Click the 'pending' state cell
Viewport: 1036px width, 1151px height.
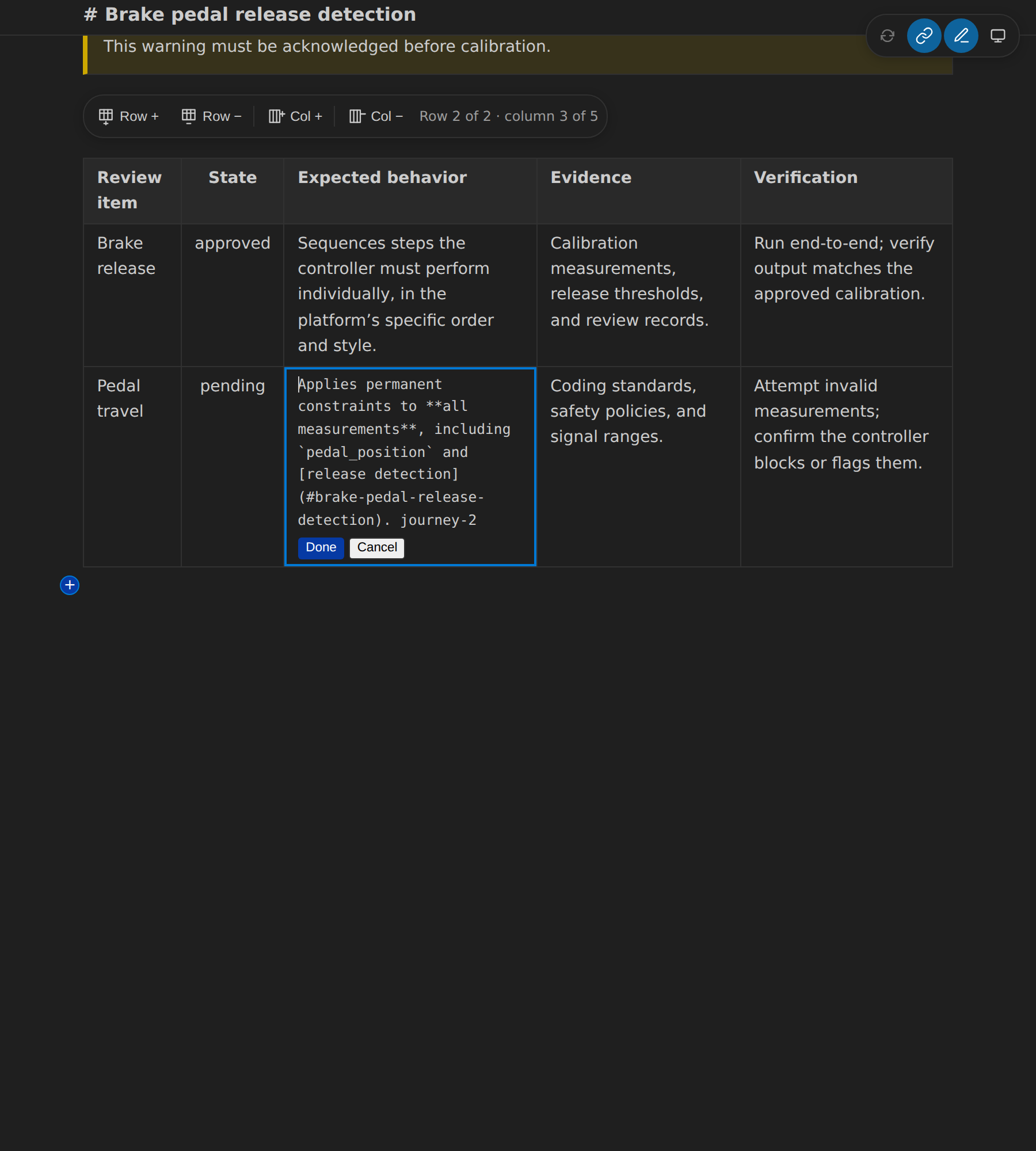click(x=233, y=467)
